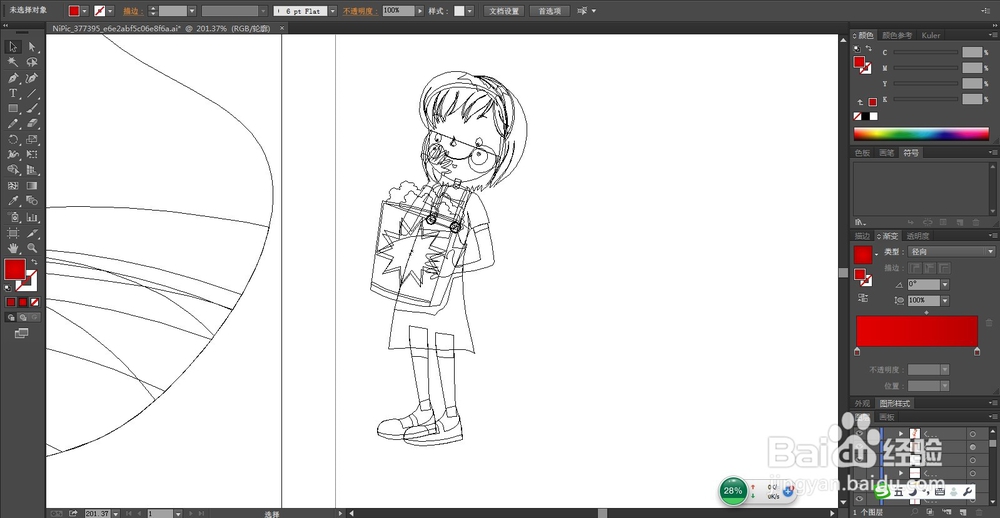Click the 不透明度 link in control bar
Viewport: 1000px width, 518px height.
pos(360,11)
